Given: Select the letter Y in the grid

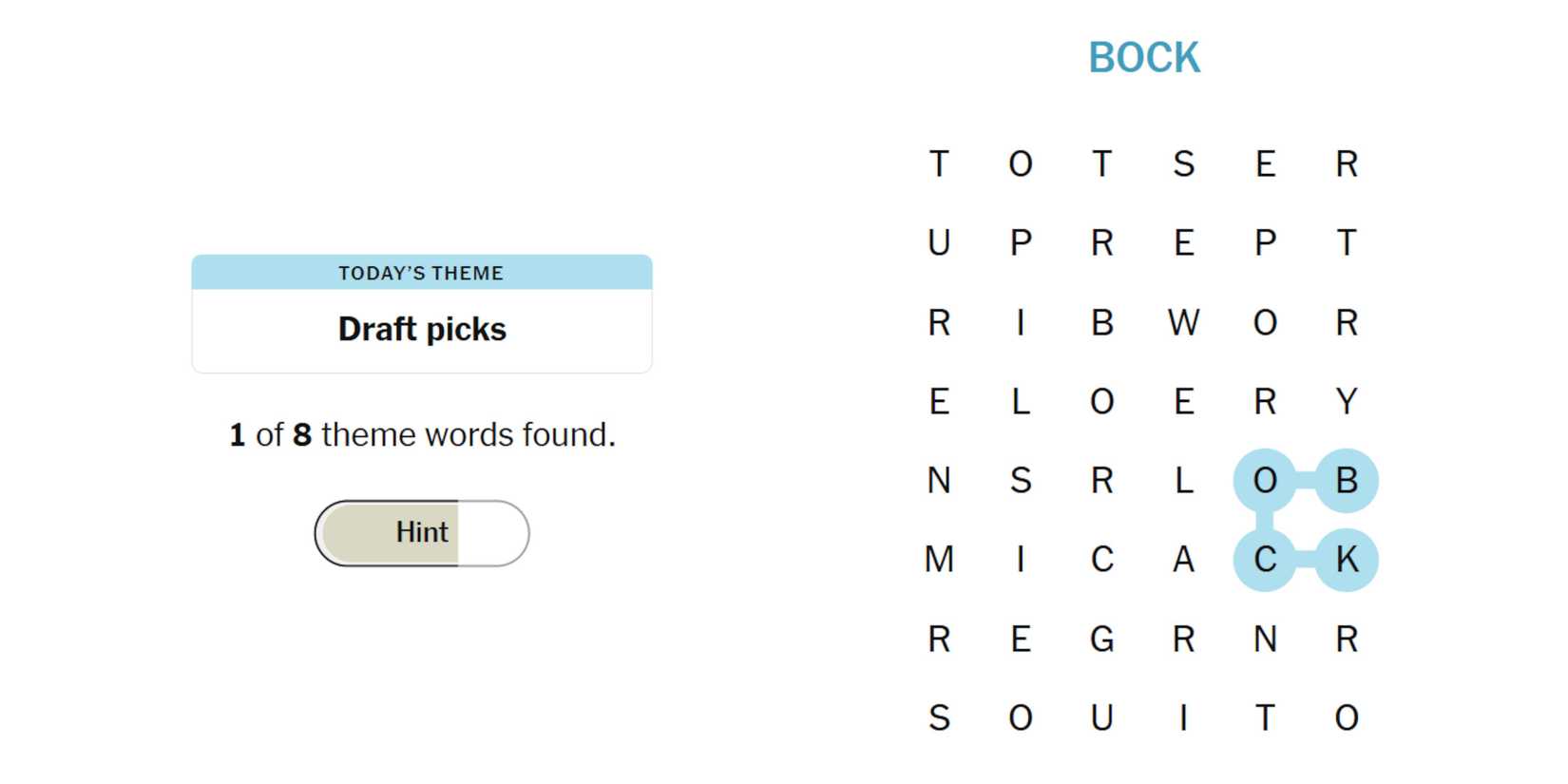Looking at the screenshot, I should click(1347, 402).
